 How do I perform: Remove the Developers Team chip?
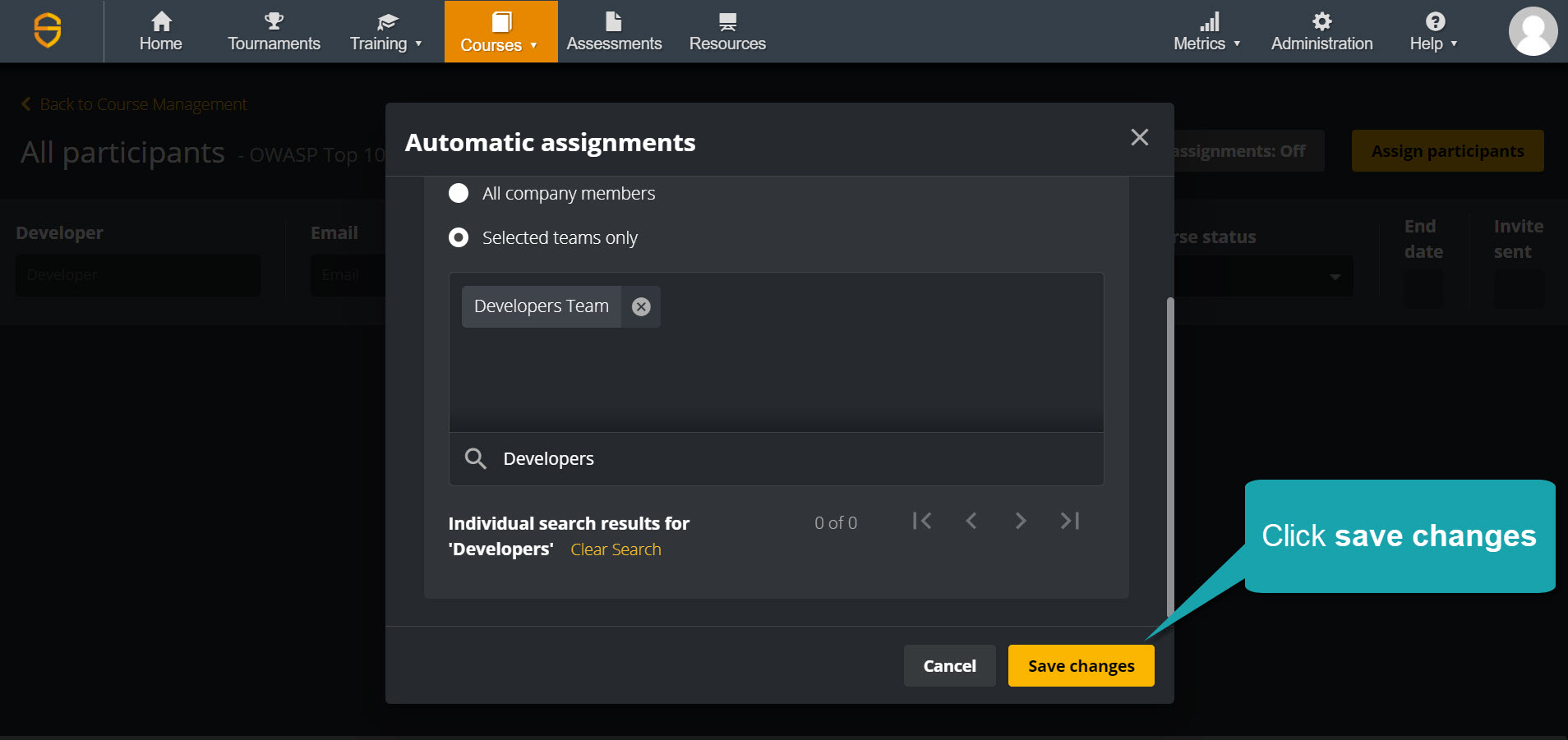point(641,306)
